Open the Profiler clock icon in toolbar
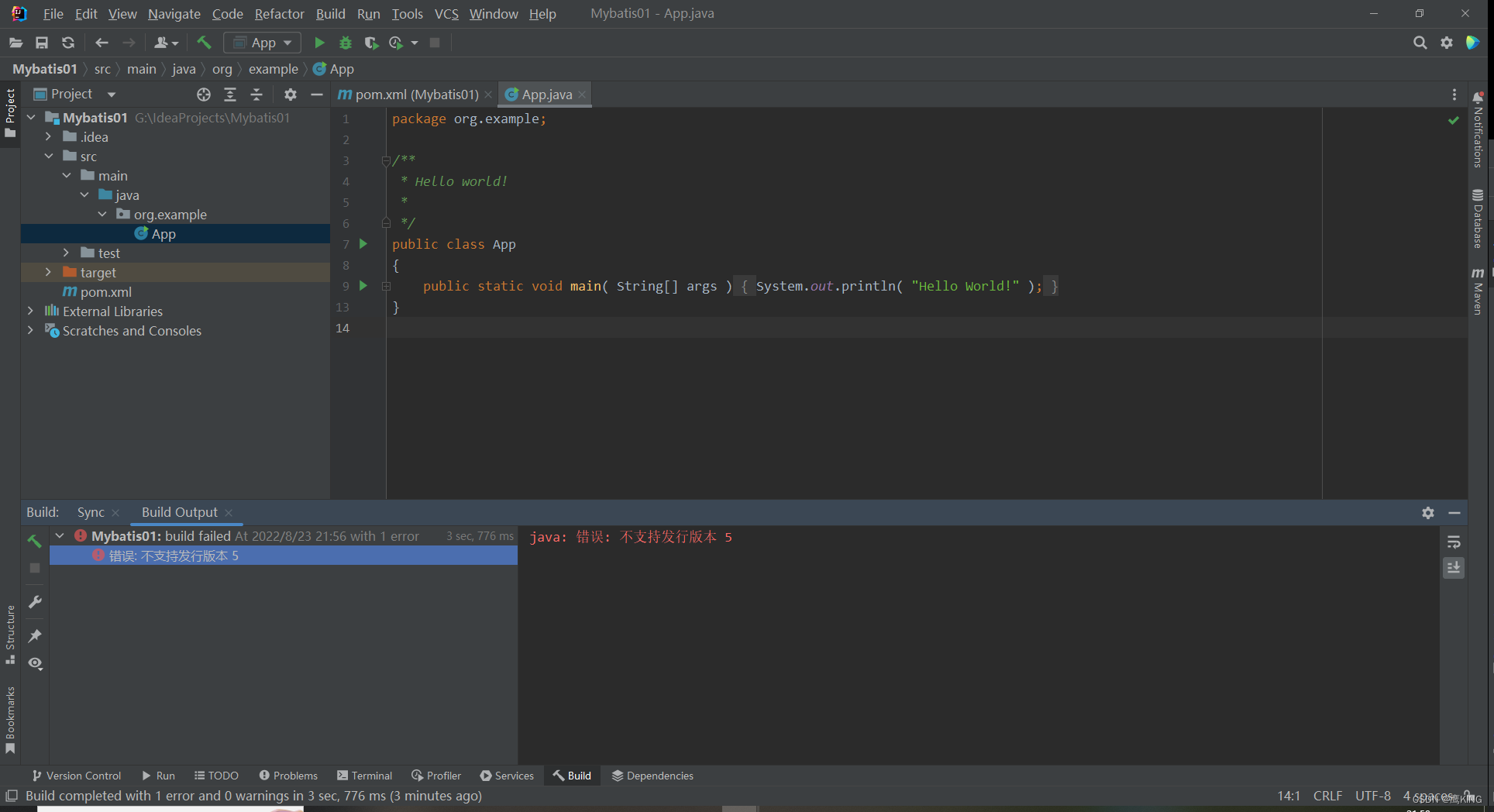Image resolution: width=1494 pixels, height=812 pixels. click(x=397, y=43)
